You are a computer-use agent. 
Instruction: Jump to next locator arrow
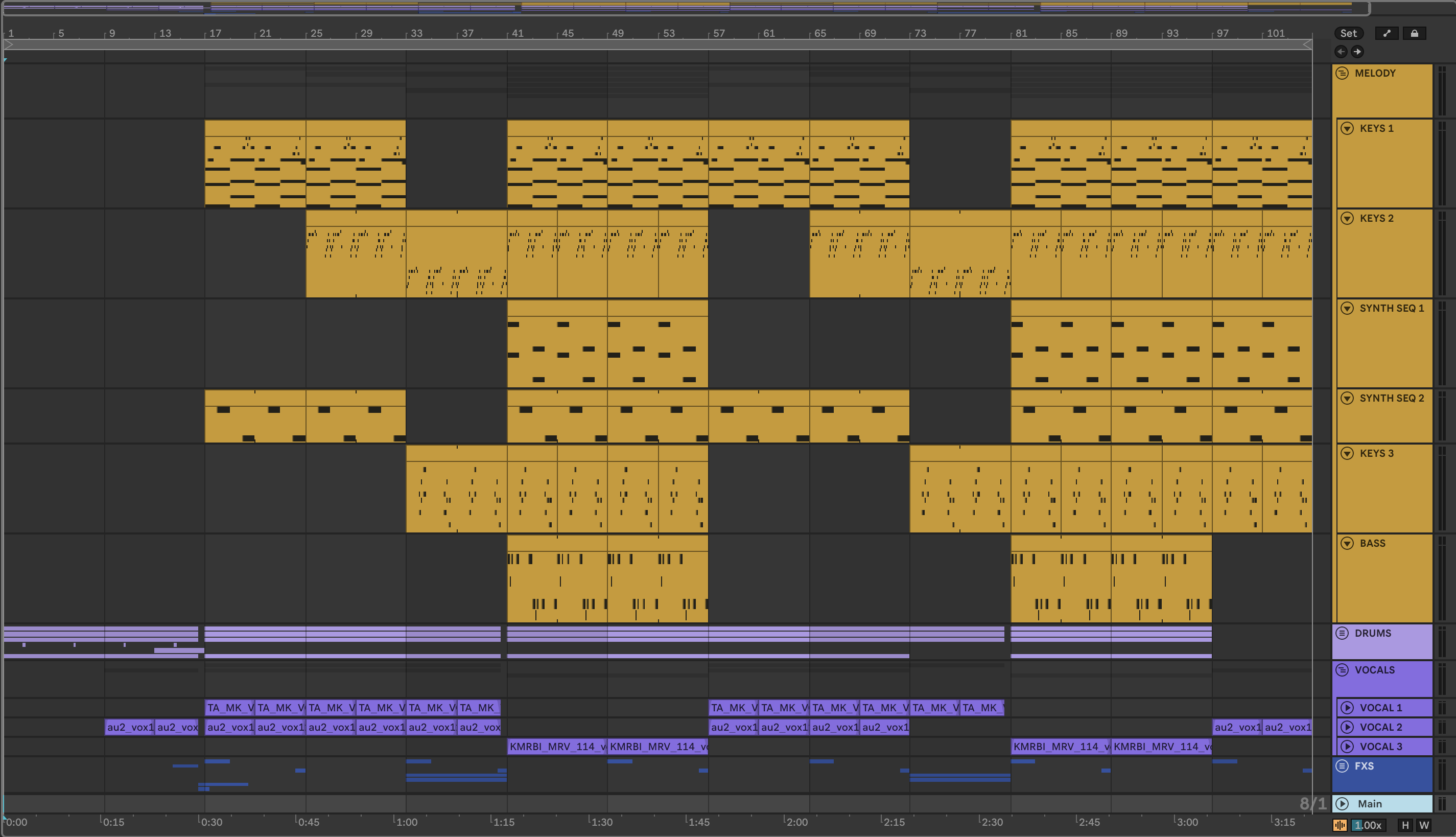tap(1357, 52)
